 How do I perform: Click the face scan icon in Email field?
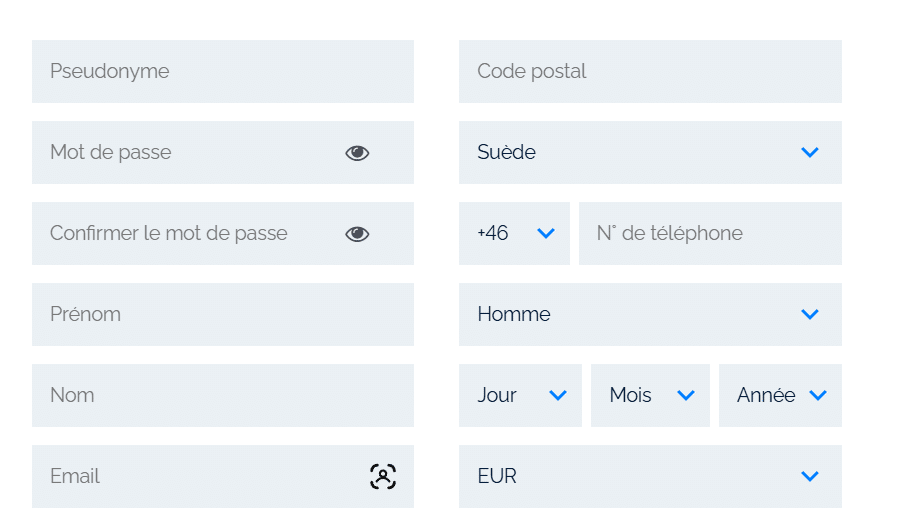pos(383,476)
